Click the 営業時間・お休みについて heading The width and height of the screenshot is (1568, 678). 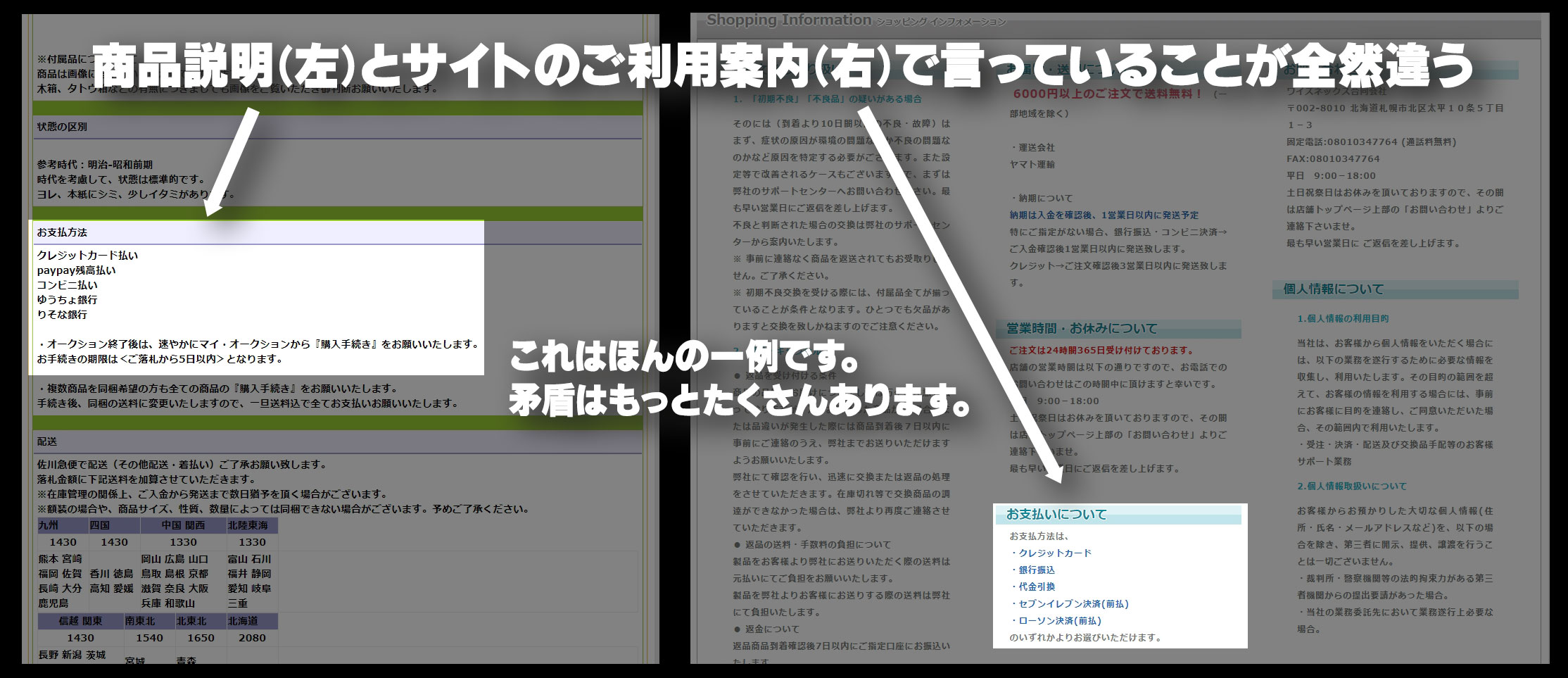click(1082, 329)
